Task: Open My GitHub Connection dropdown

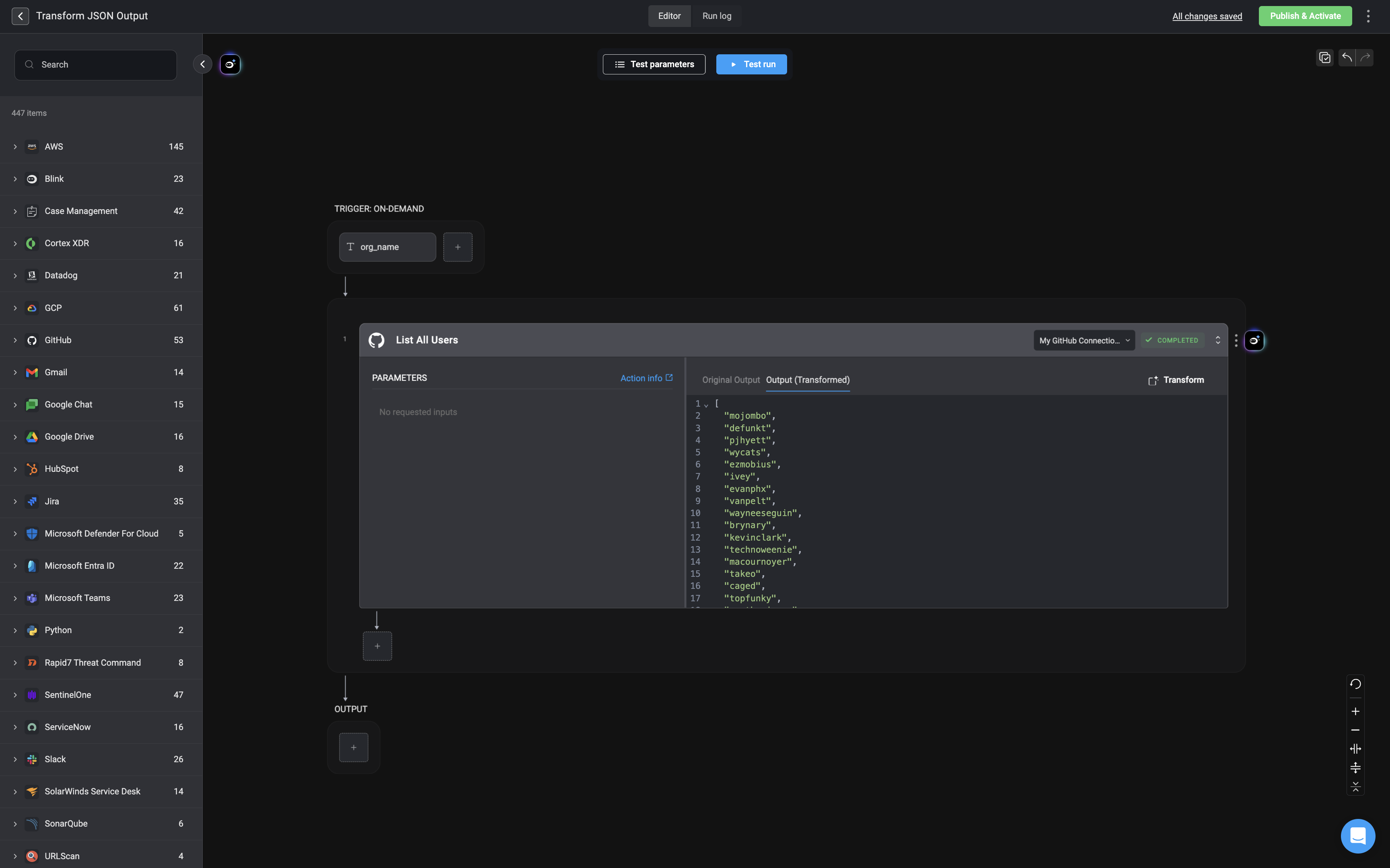Action: (1084, 340)
